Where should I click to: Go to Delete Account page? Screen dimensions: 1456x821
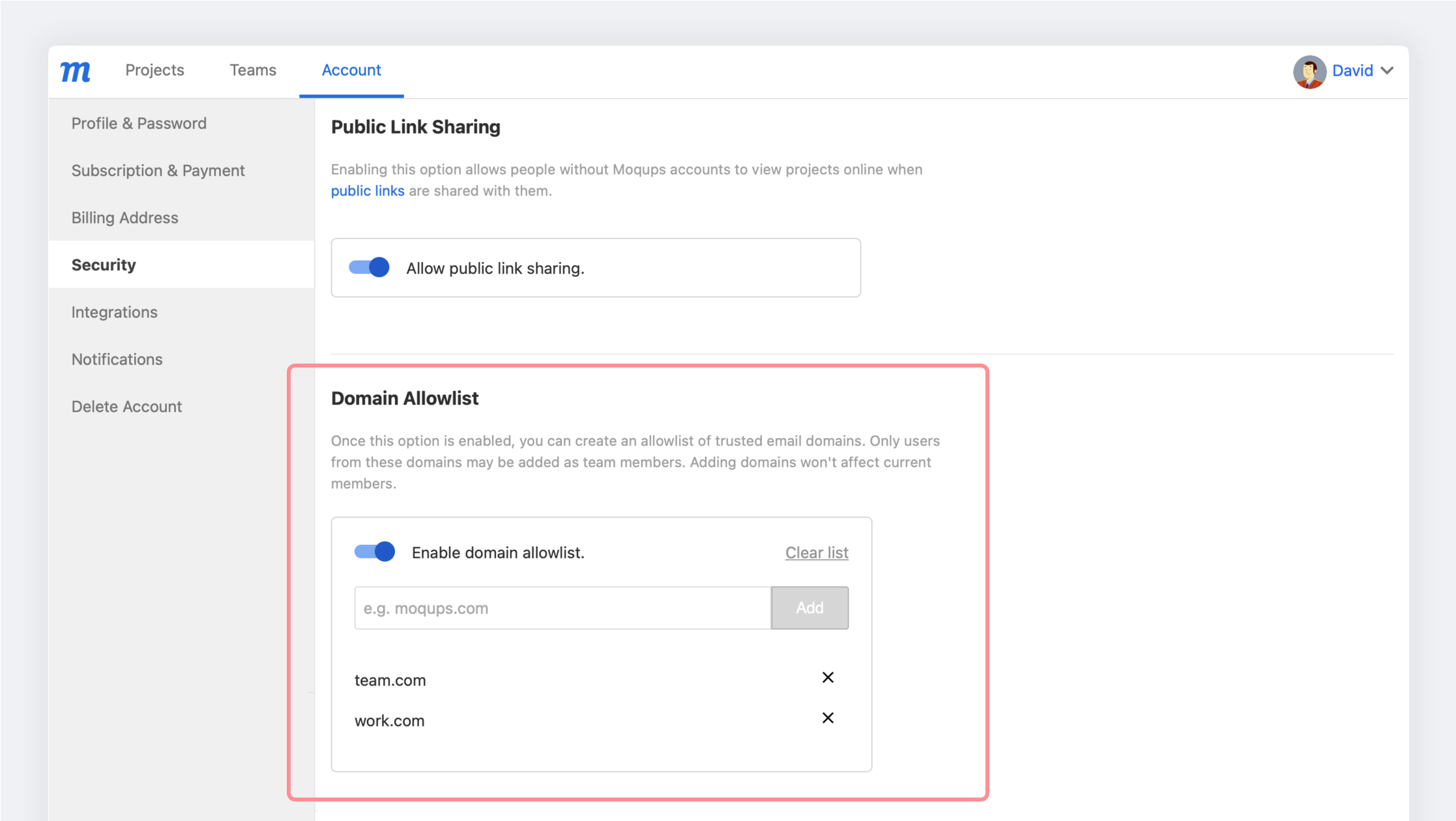[126, 407]
